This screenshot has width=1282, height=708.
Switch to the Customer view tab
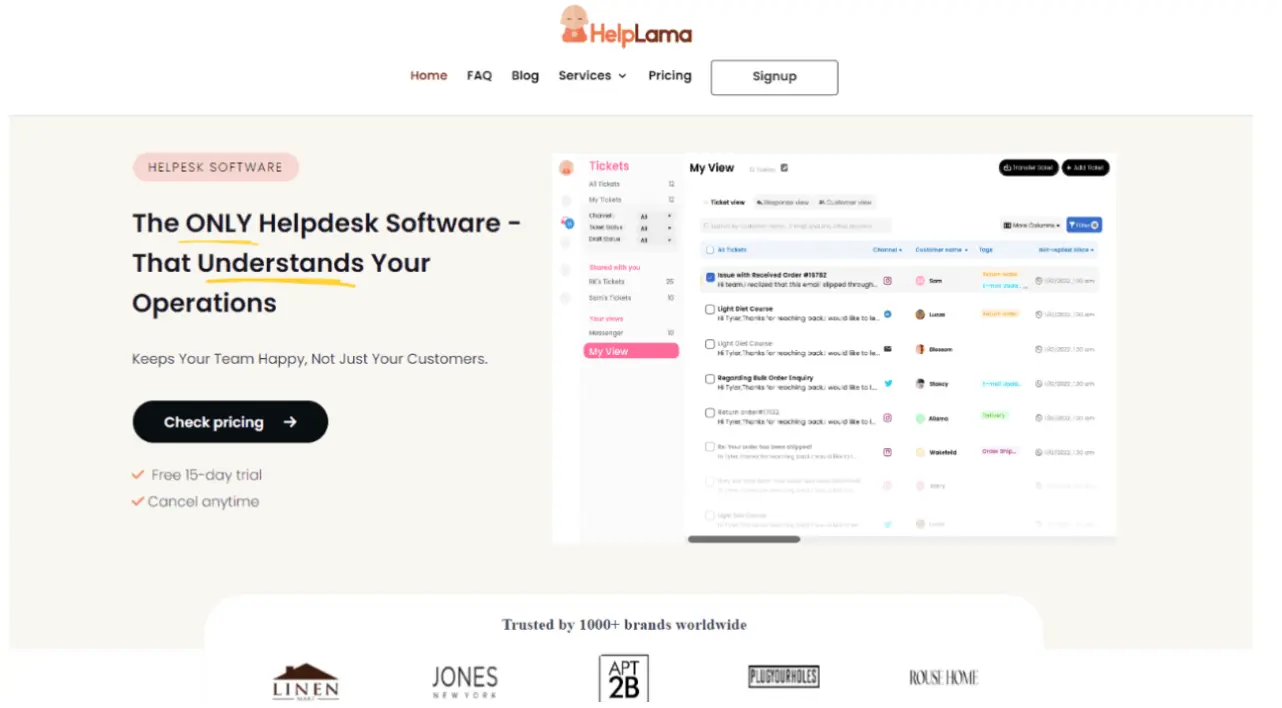pyautogui.click(x=844, y=202)
